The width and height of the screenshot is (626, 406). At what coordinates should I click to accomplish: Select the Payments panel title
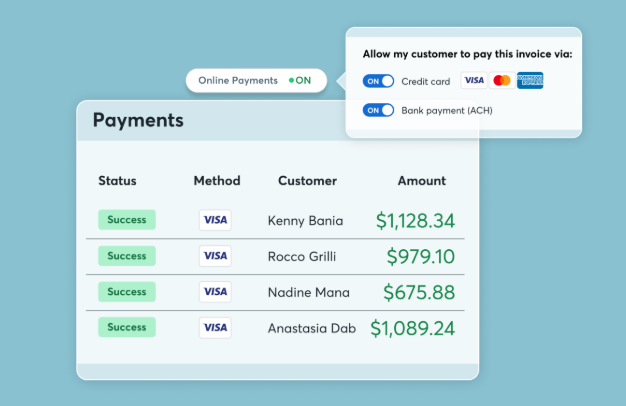(x=138, y=121)
